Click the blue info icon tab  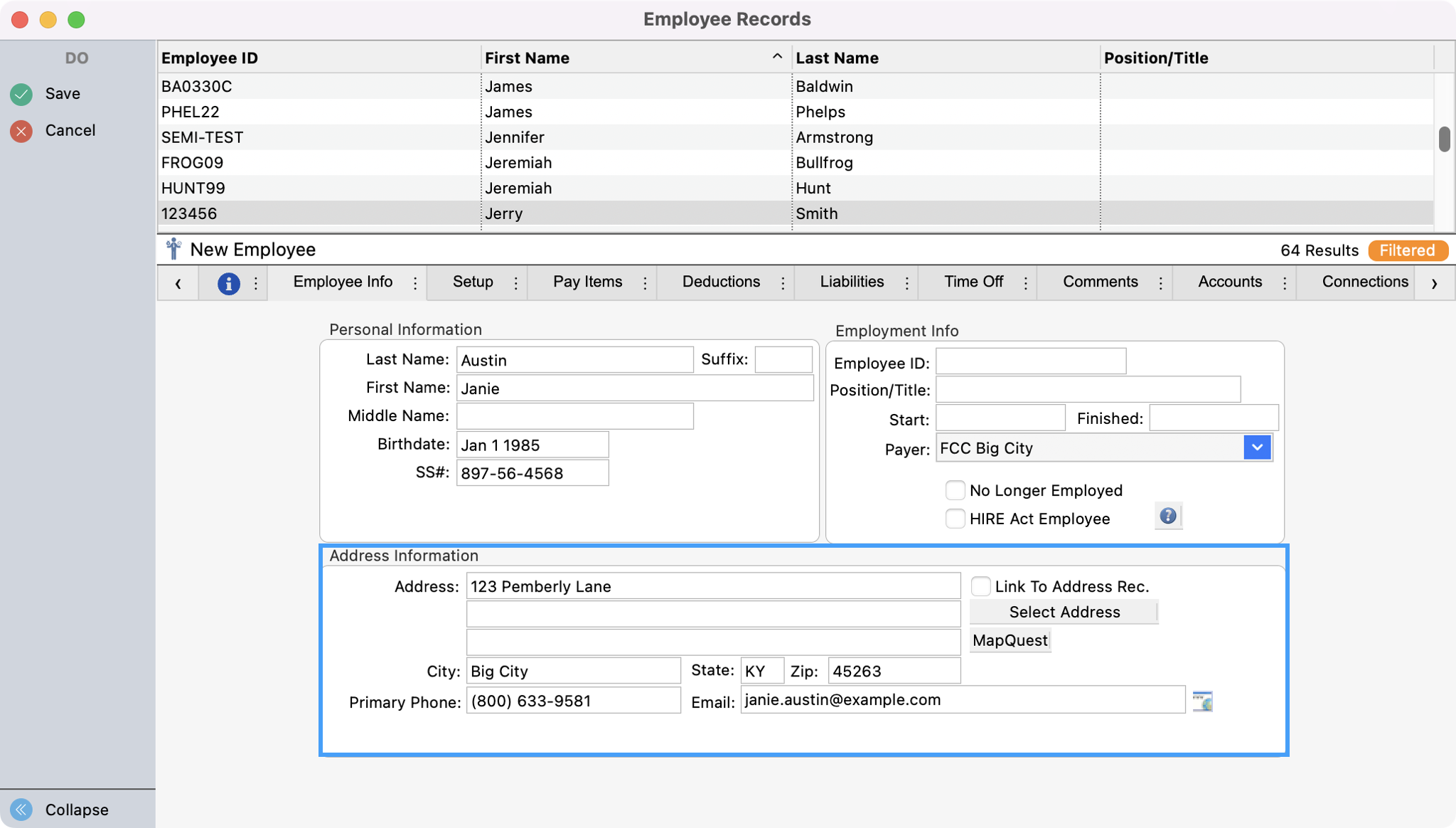point(228,283)
